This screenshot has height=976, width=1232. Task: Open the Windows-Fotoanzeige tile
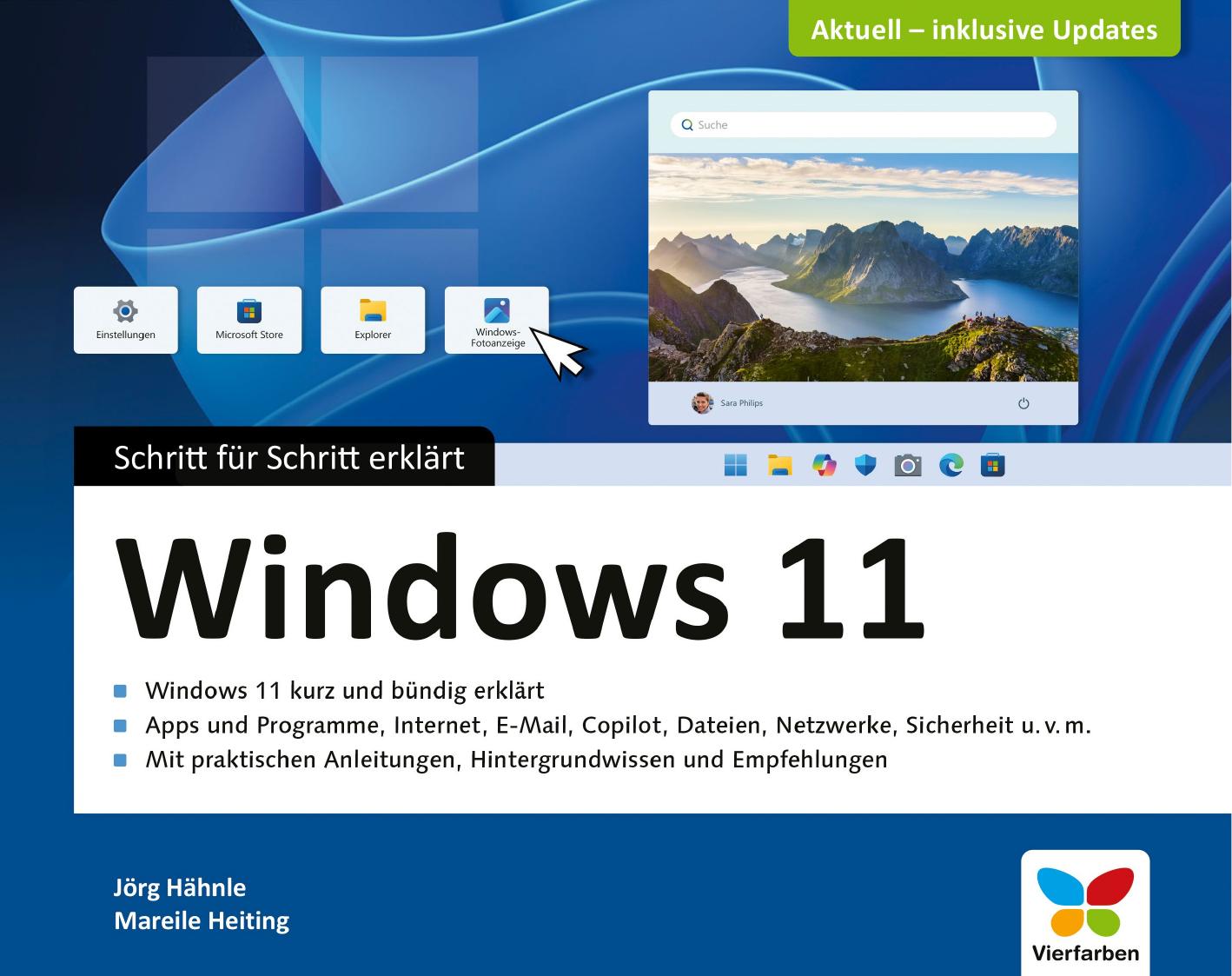[497, 320]
